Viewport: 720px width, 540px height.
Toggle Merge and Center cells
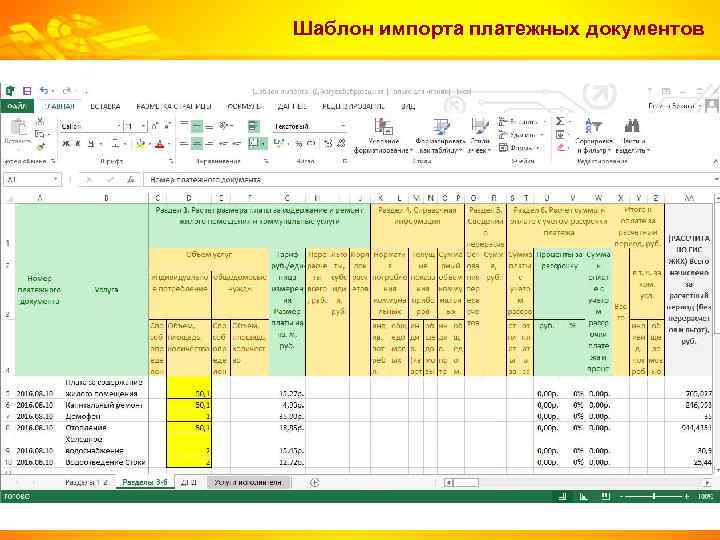(x=255, y=144)
